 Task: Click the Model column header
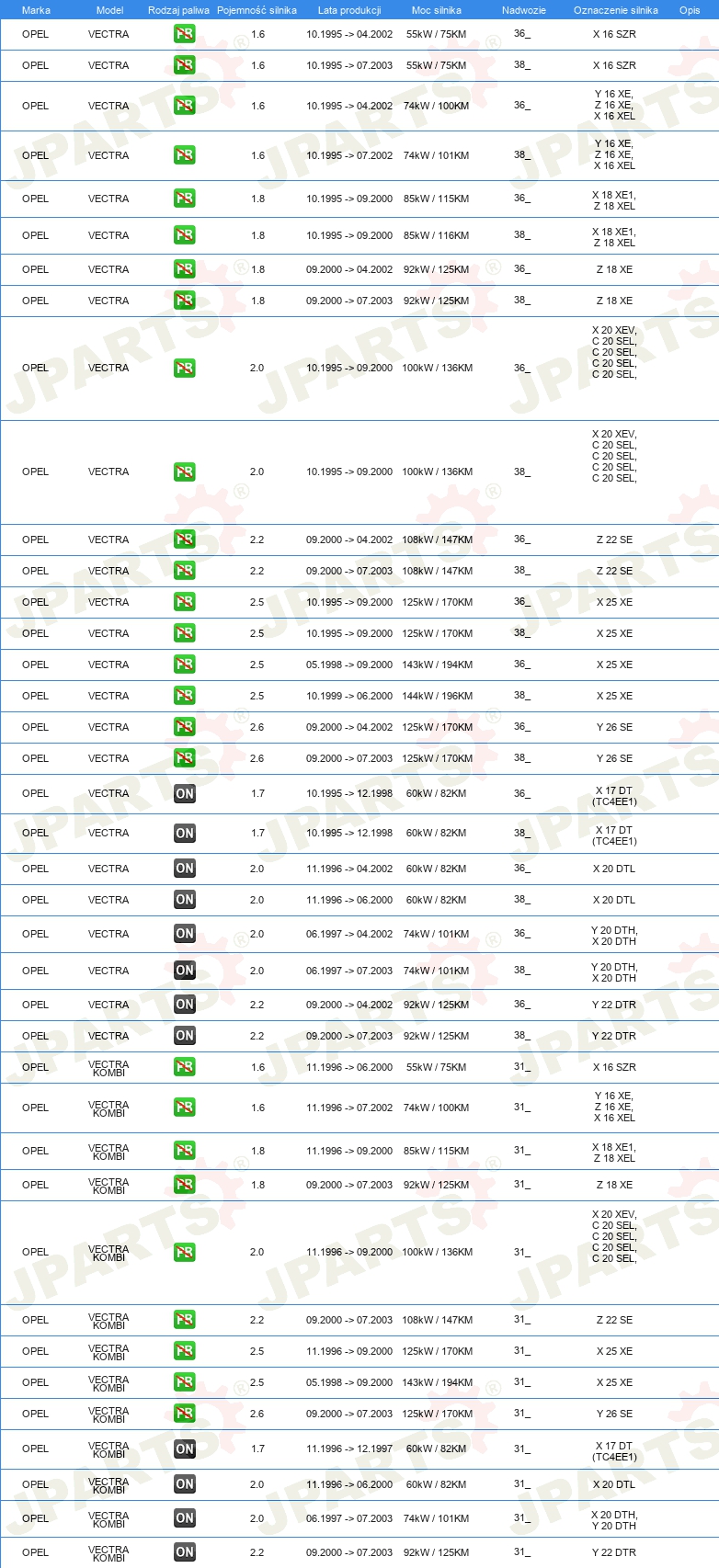[x=109, y=10]
